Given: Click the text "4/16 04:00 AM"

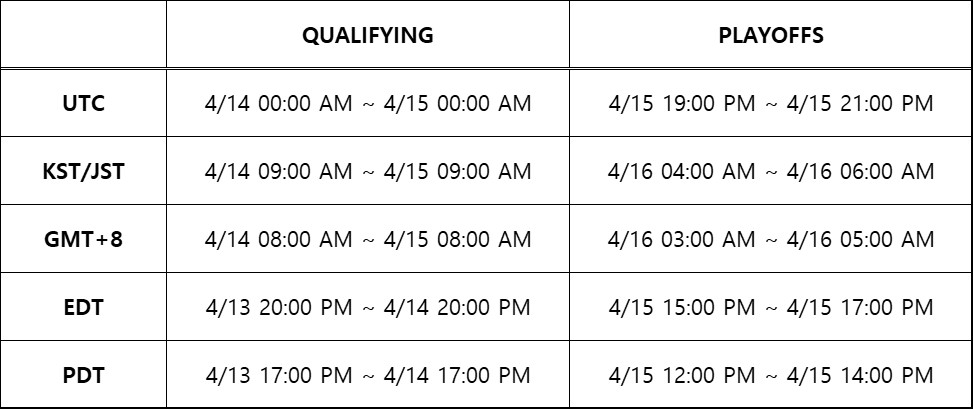Looking at the screenshot, I should pos(681,171).
